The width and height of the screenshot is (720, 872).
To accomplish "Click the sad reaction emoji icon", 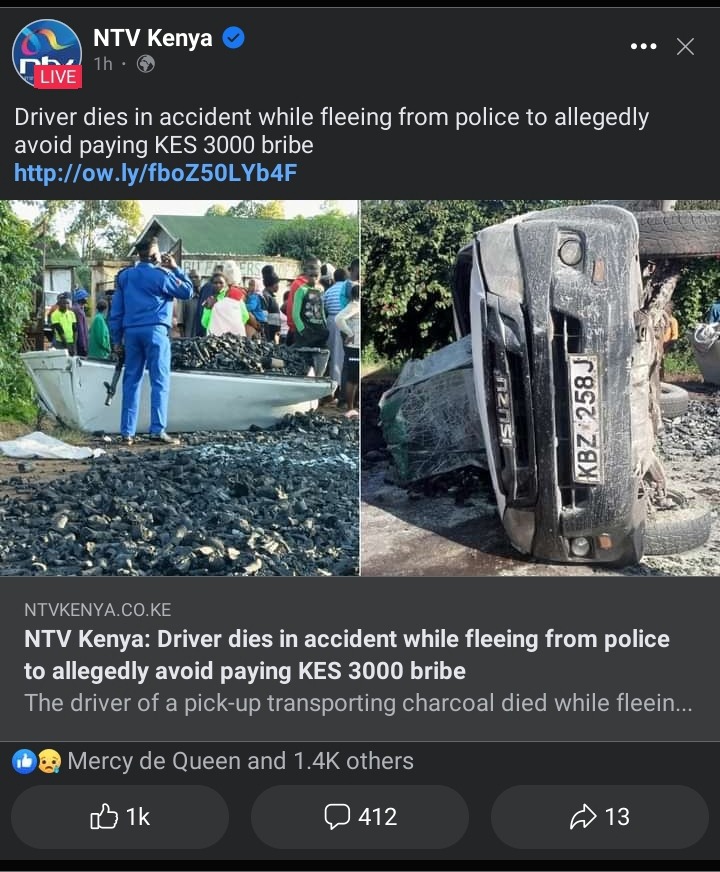I will pyautogui.click(x=49, y=761).
